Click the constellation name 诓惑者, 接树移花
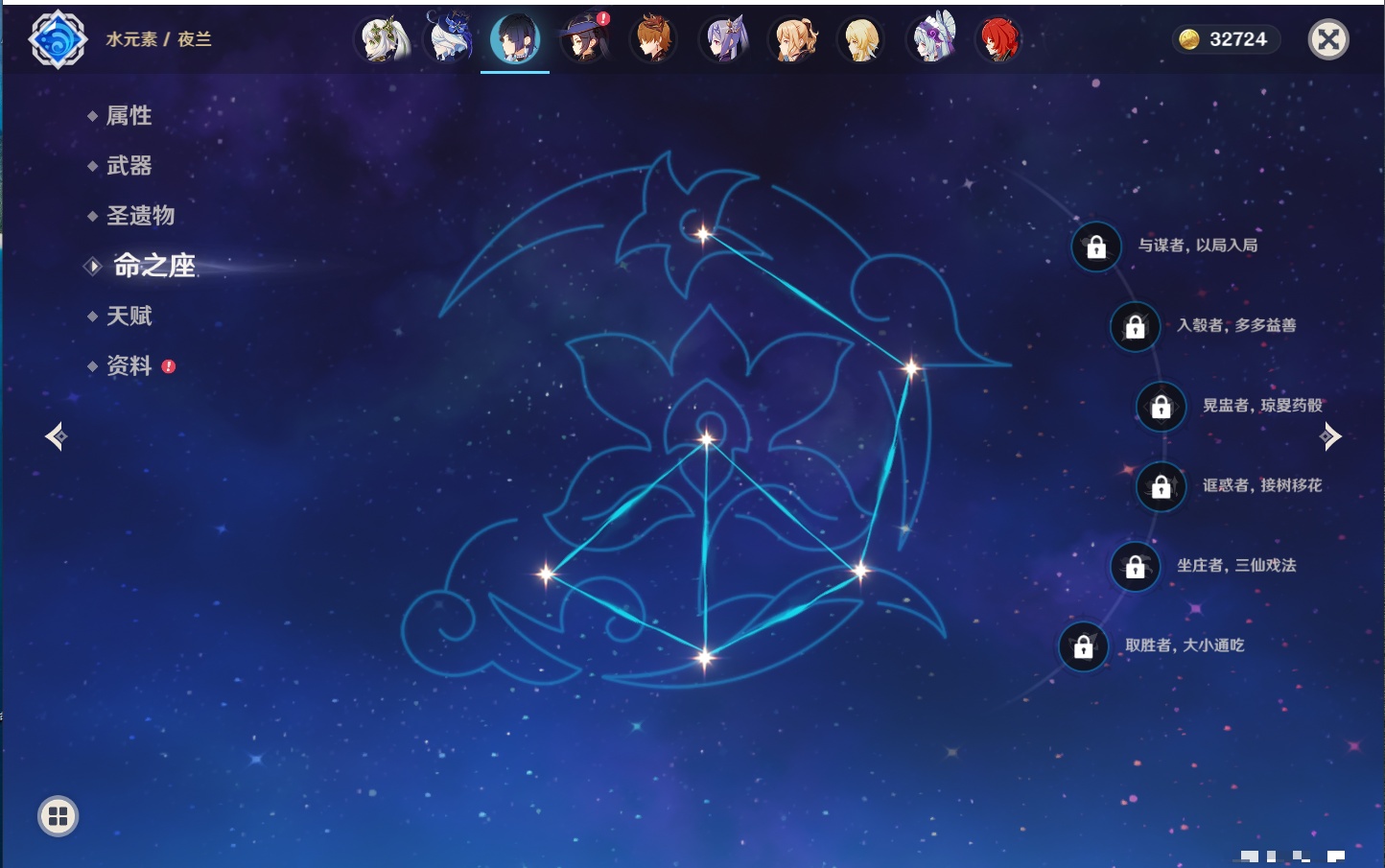 click(x=1263, y=485)
